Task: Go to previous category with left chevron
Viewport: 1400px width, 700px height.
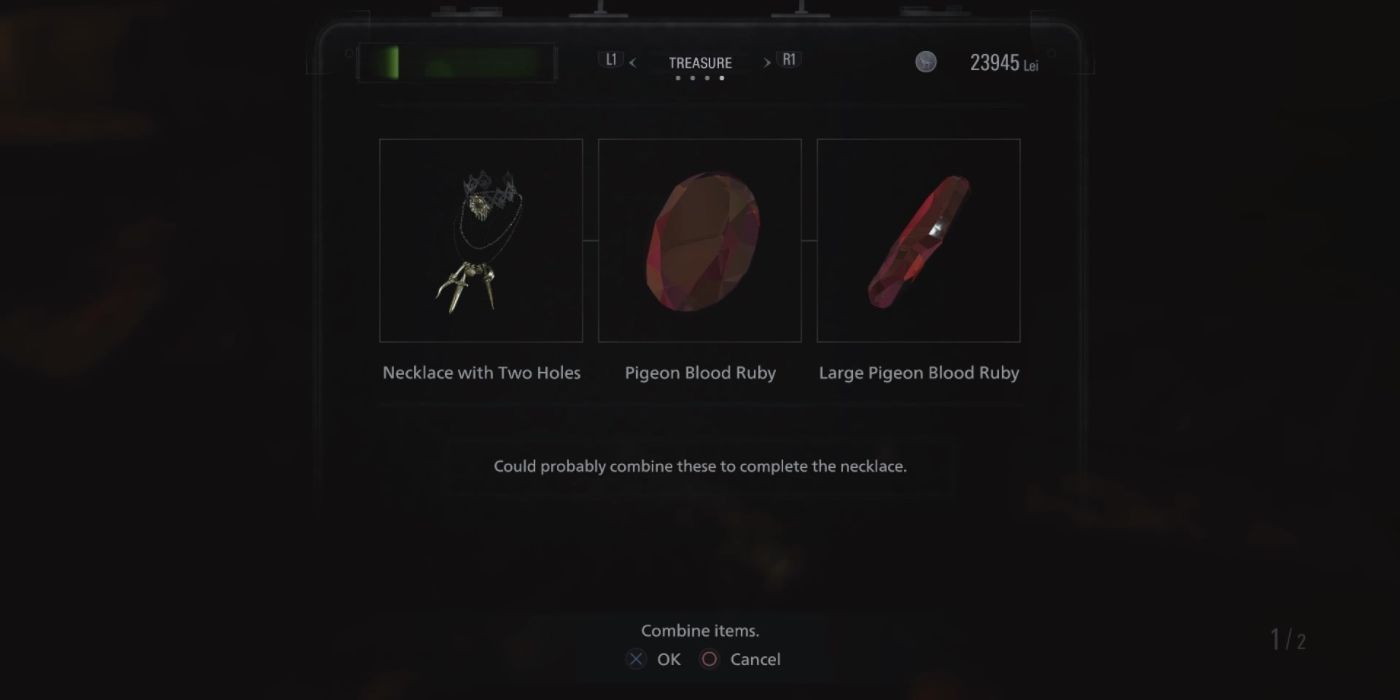Action: click(x=632, y=63)
